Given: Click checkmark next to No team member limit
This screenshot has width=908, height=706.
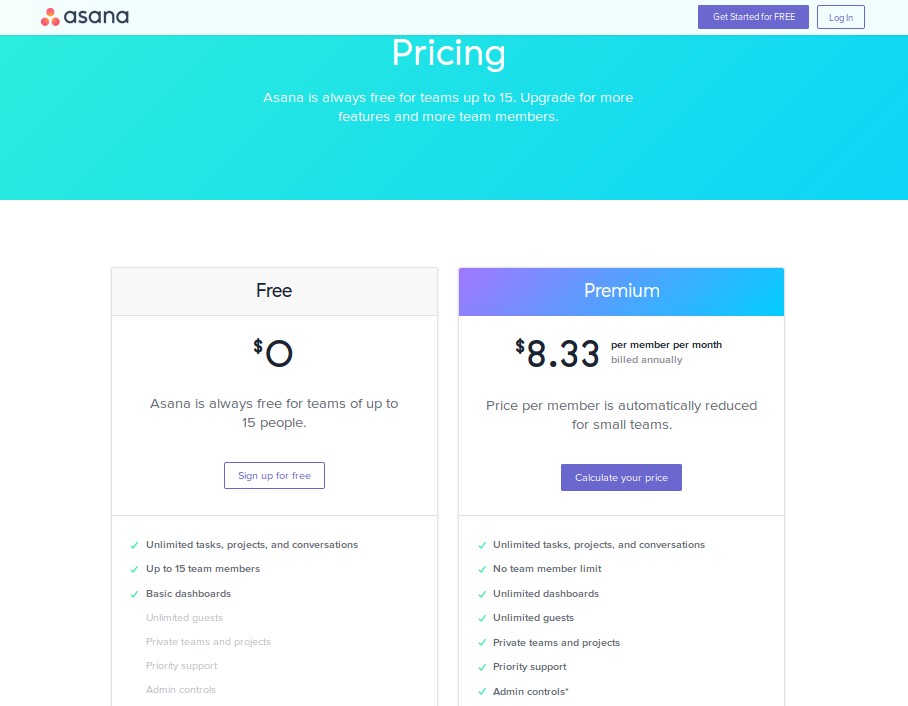Looking at the screenshot, I should pos(481,570).
